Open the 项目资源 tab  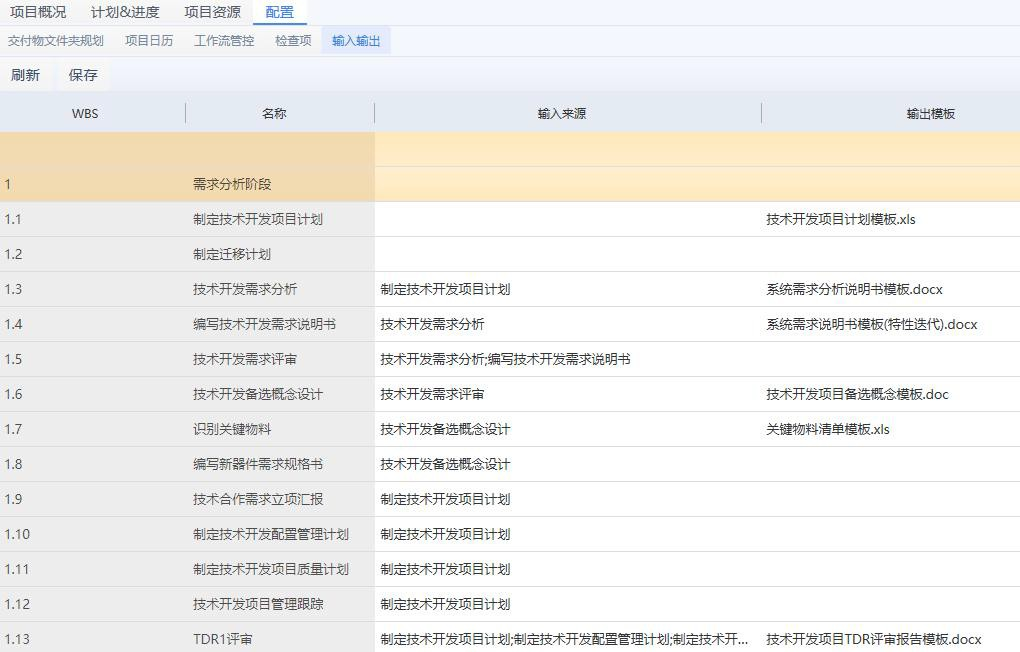tap(212, 13)
